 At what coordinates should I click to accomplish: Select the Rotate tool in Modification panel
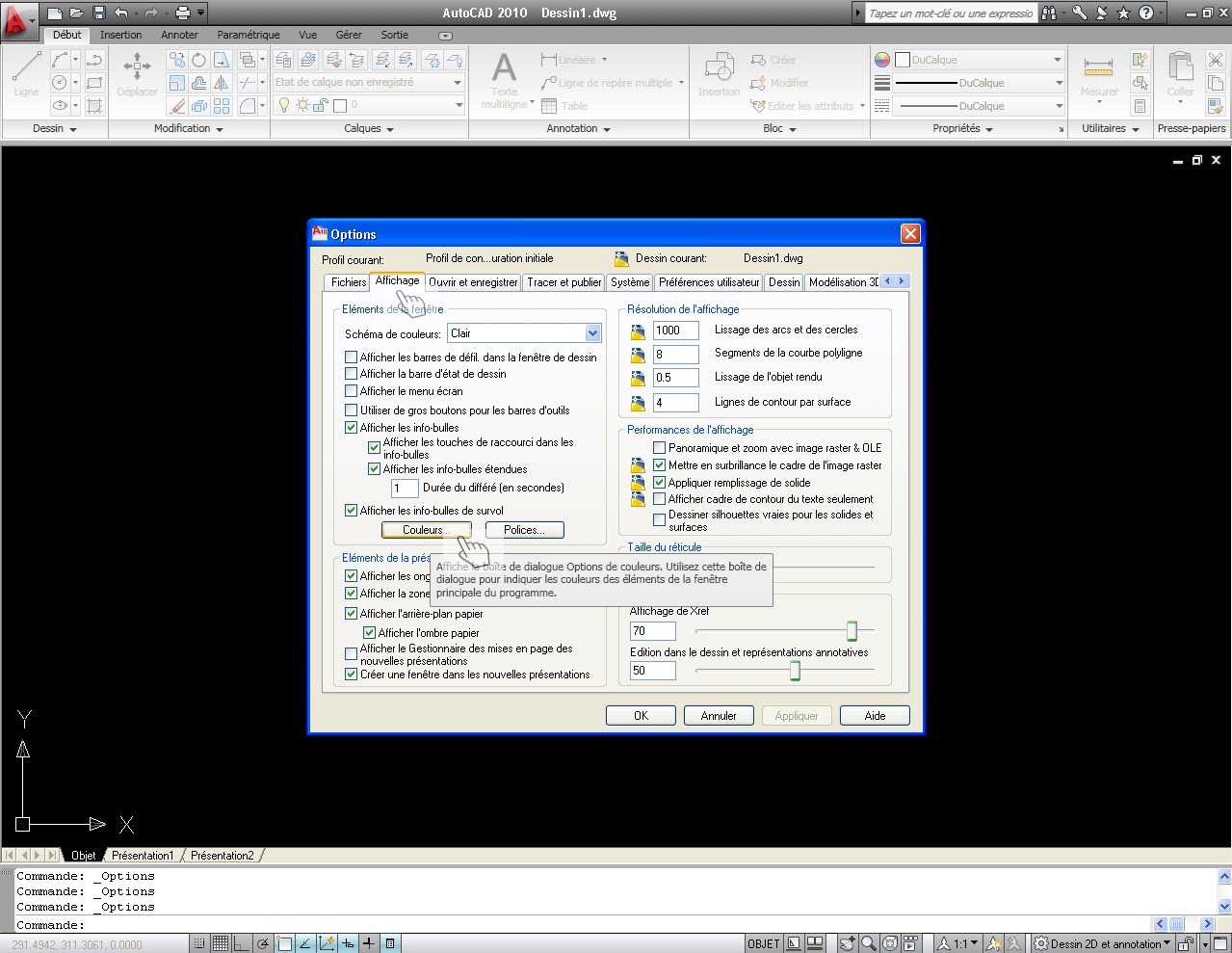[x=198, y=60]
